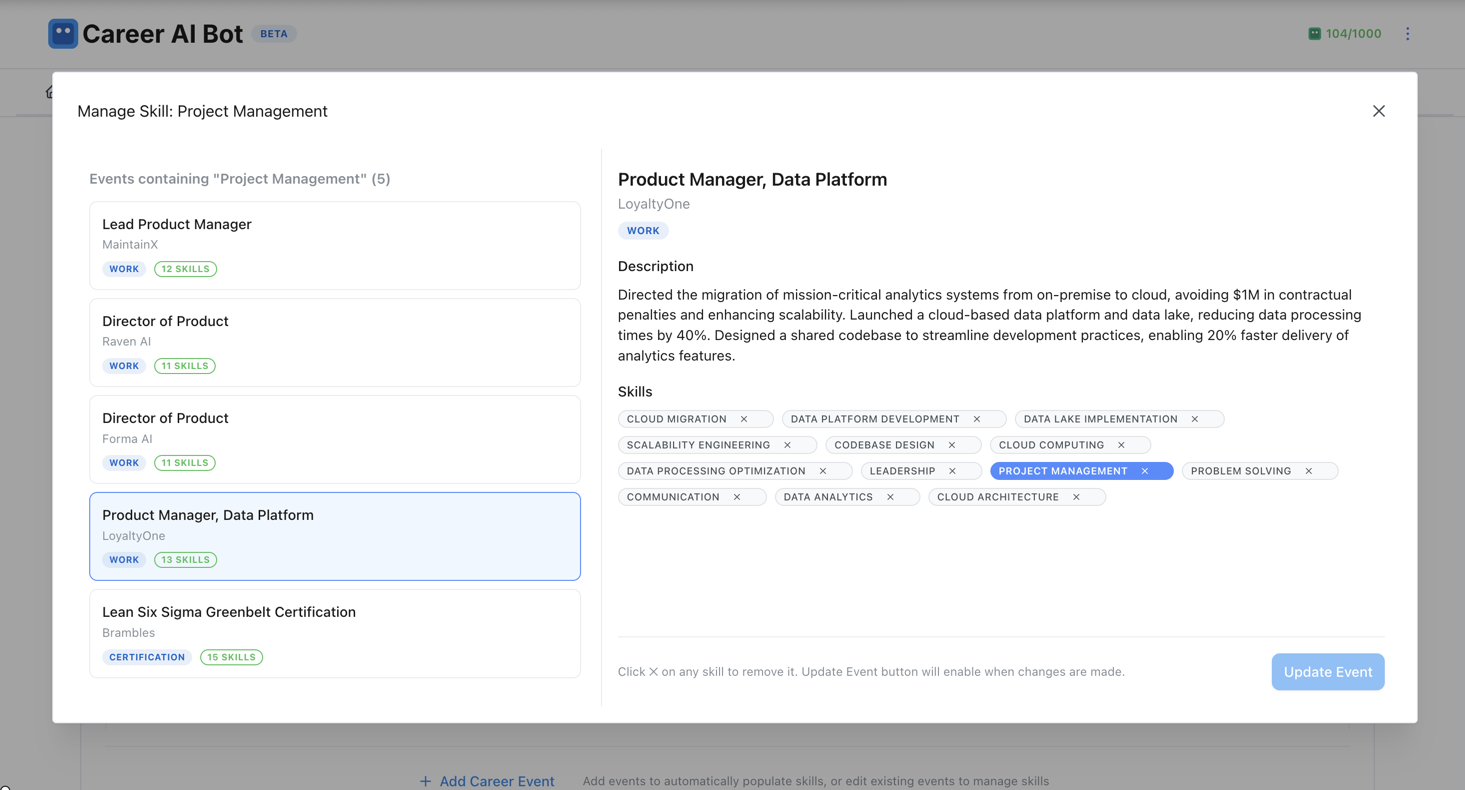Viewport: 1465px width, 790px height.
Task: Click the BETA badge
Action: (274, 34)
